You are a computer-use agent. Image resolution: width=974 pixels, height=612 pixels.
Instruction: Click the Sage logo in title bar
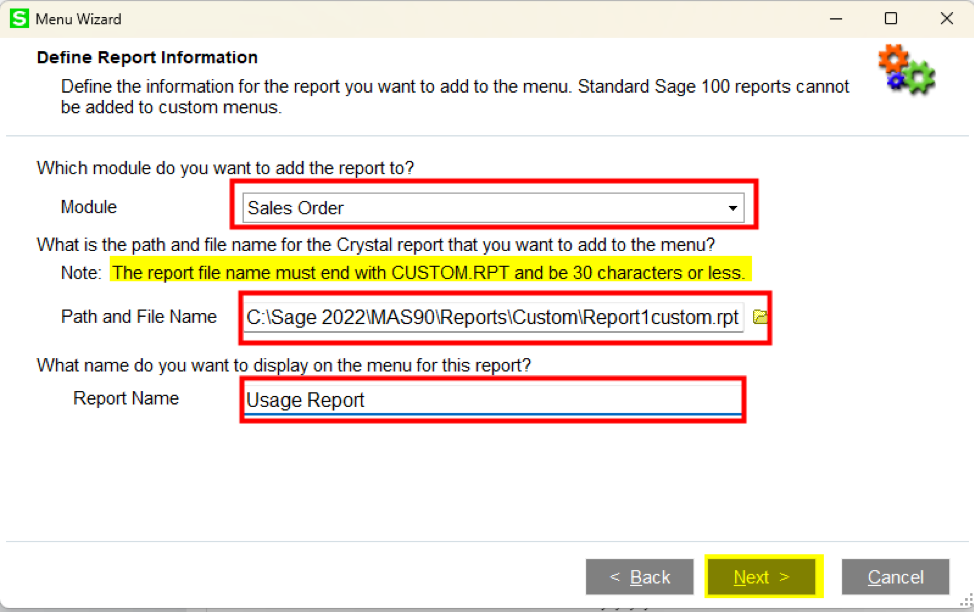[19, 19]
